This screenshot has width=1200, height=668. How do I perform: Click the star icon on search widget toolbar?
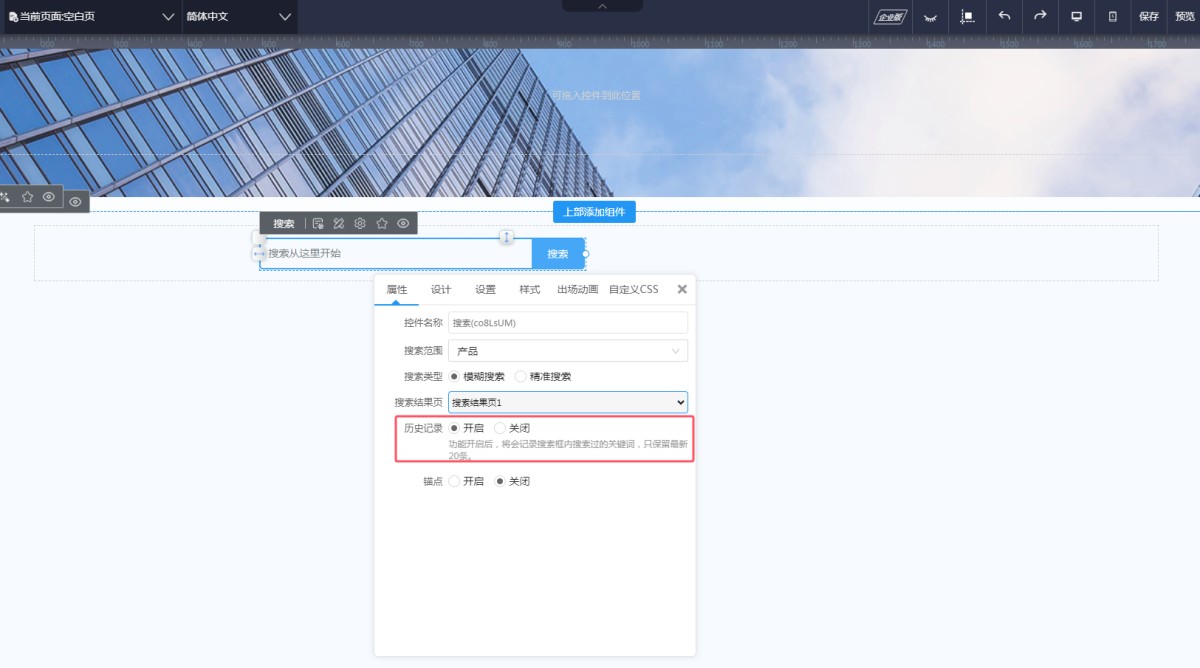click(382, 224)
